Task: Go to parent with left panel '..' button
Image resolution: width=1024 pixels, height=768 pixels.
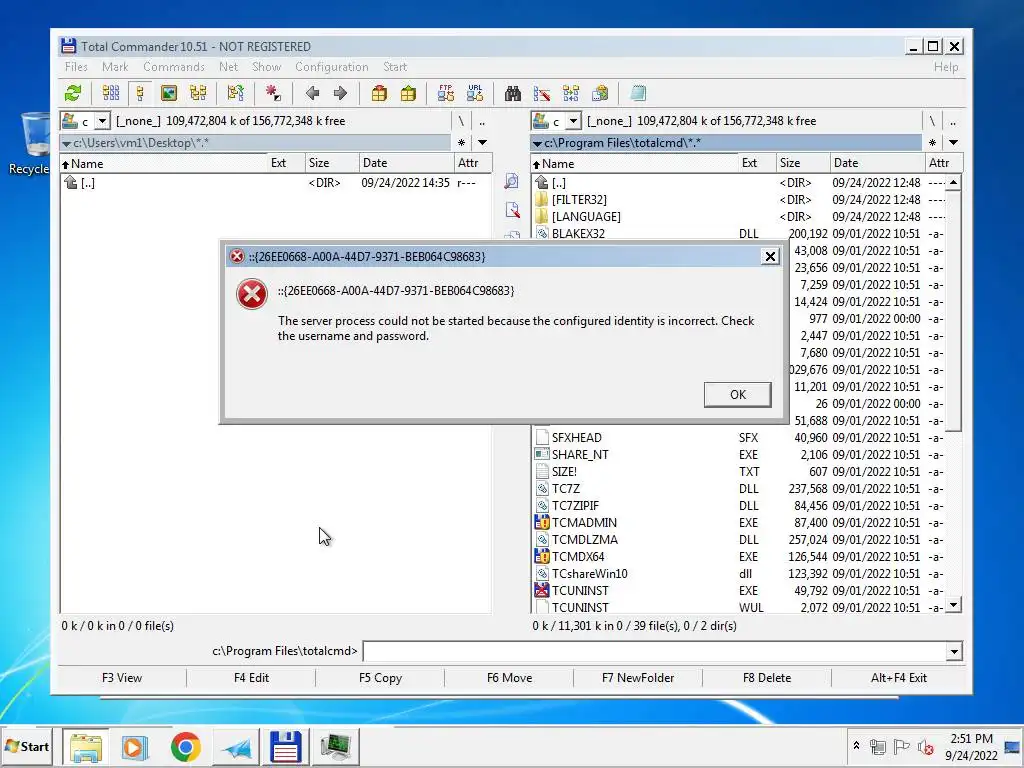Action: click(x=482, y=121)
